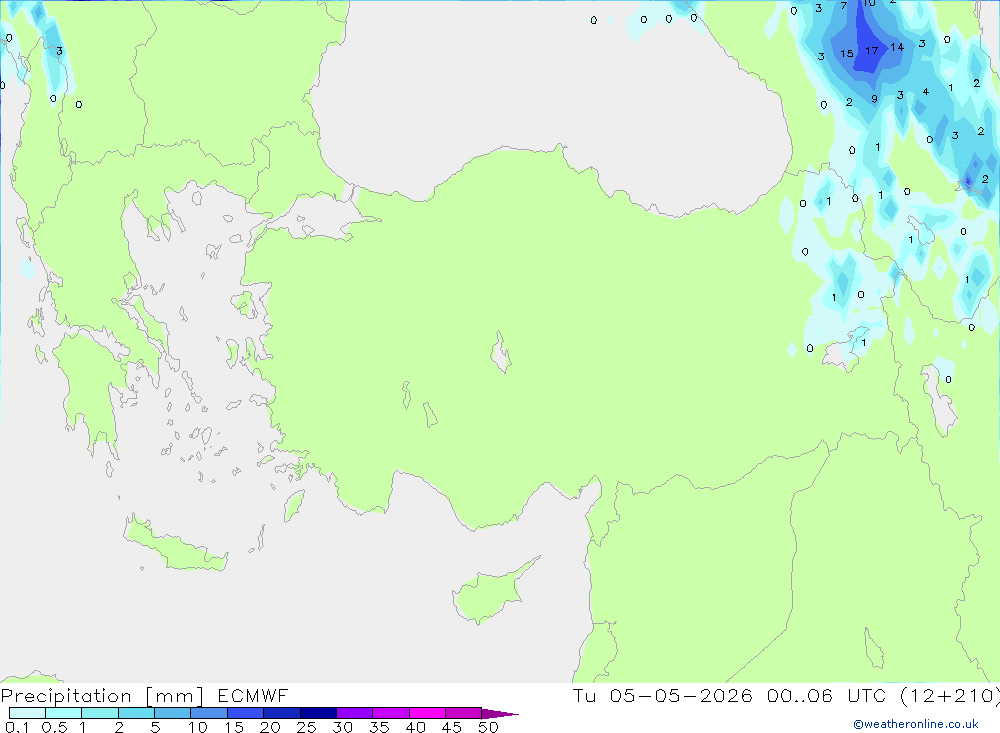Click the over-50 mm legend arrow tip
Screen dimensions: 1000x733
click(x=500, y=713)
